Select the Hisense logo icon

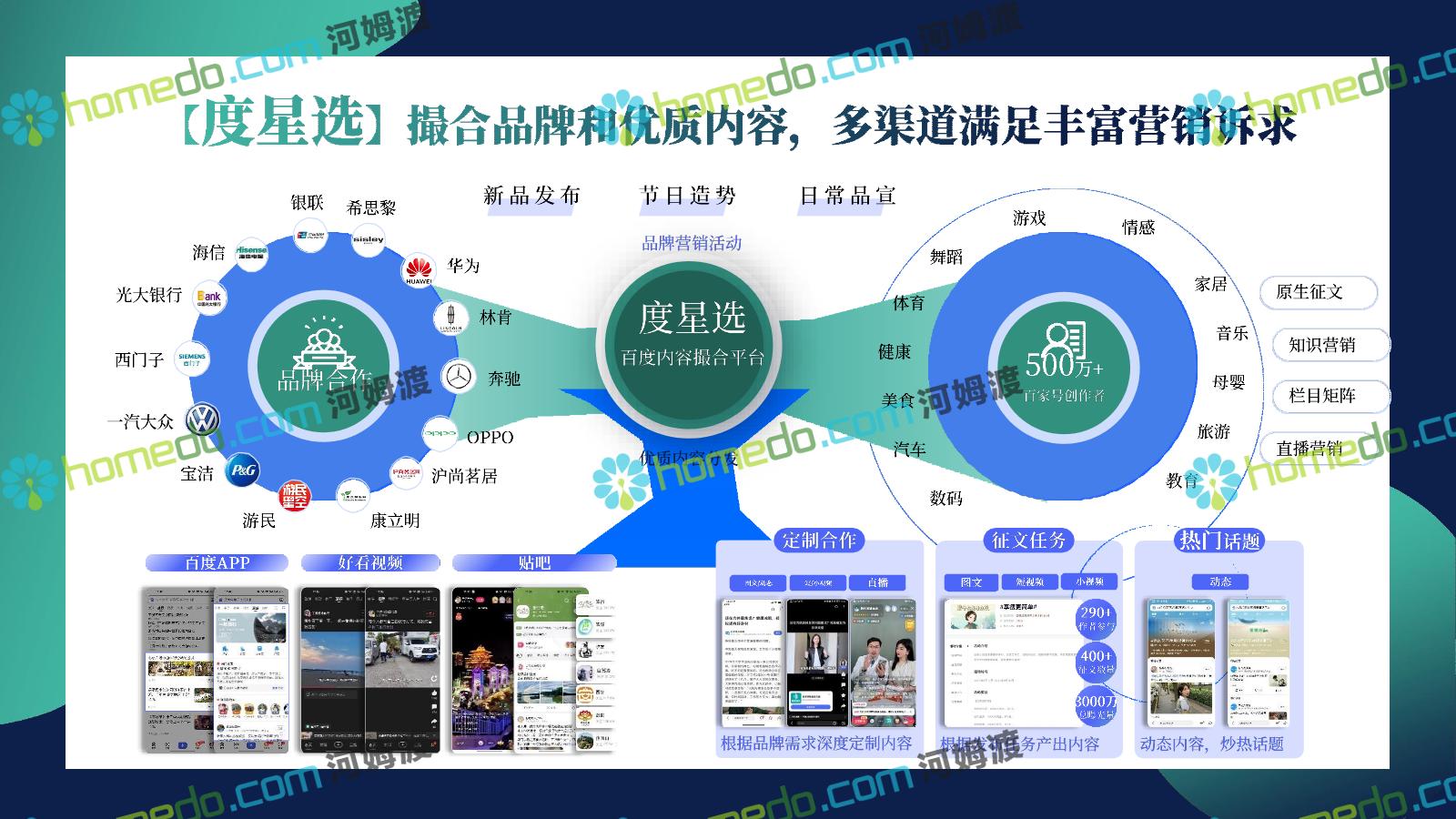(251, 251)
